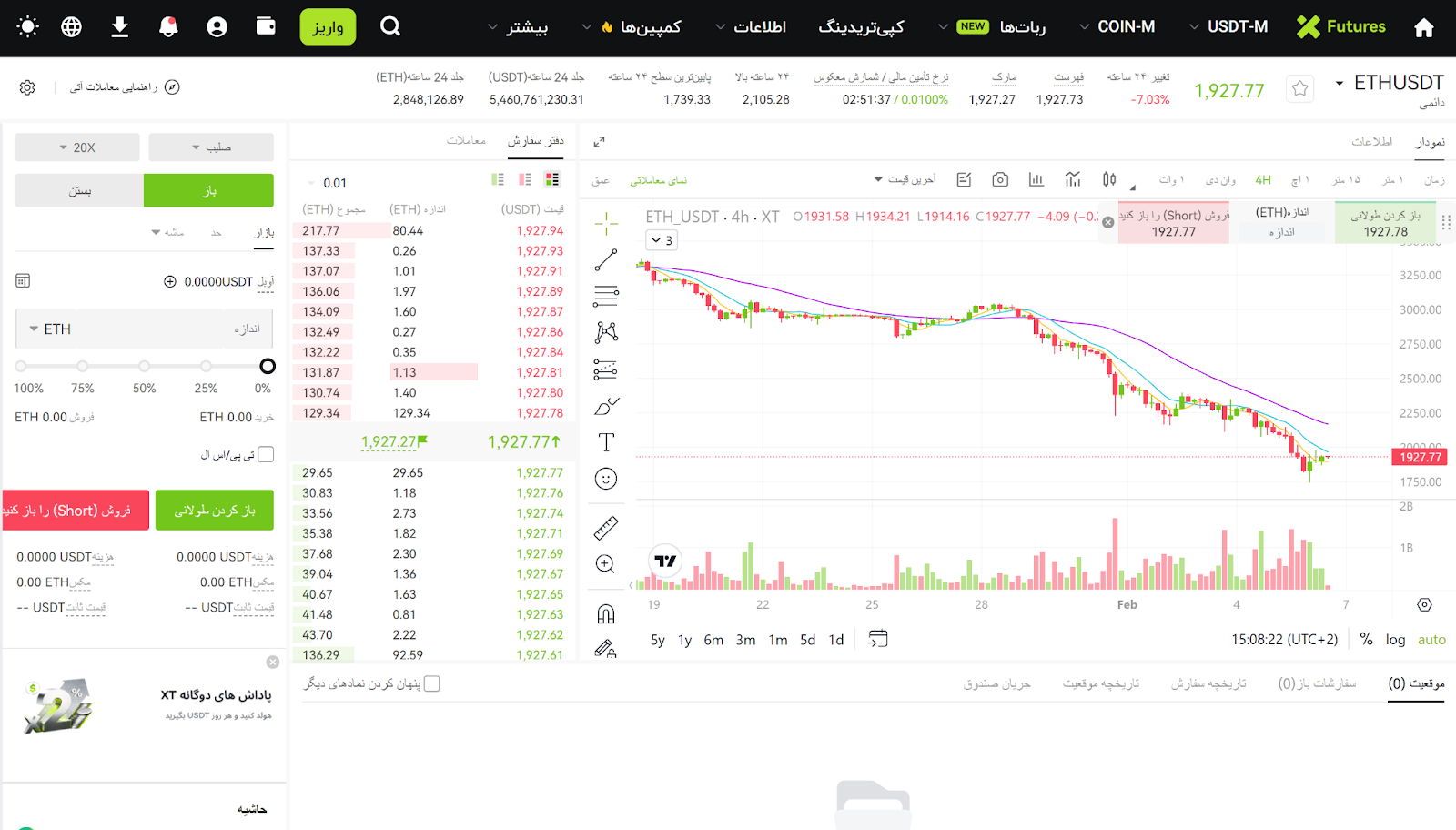
Task: Take a chart snapshot with camera icon
Action: (1000, 179)
